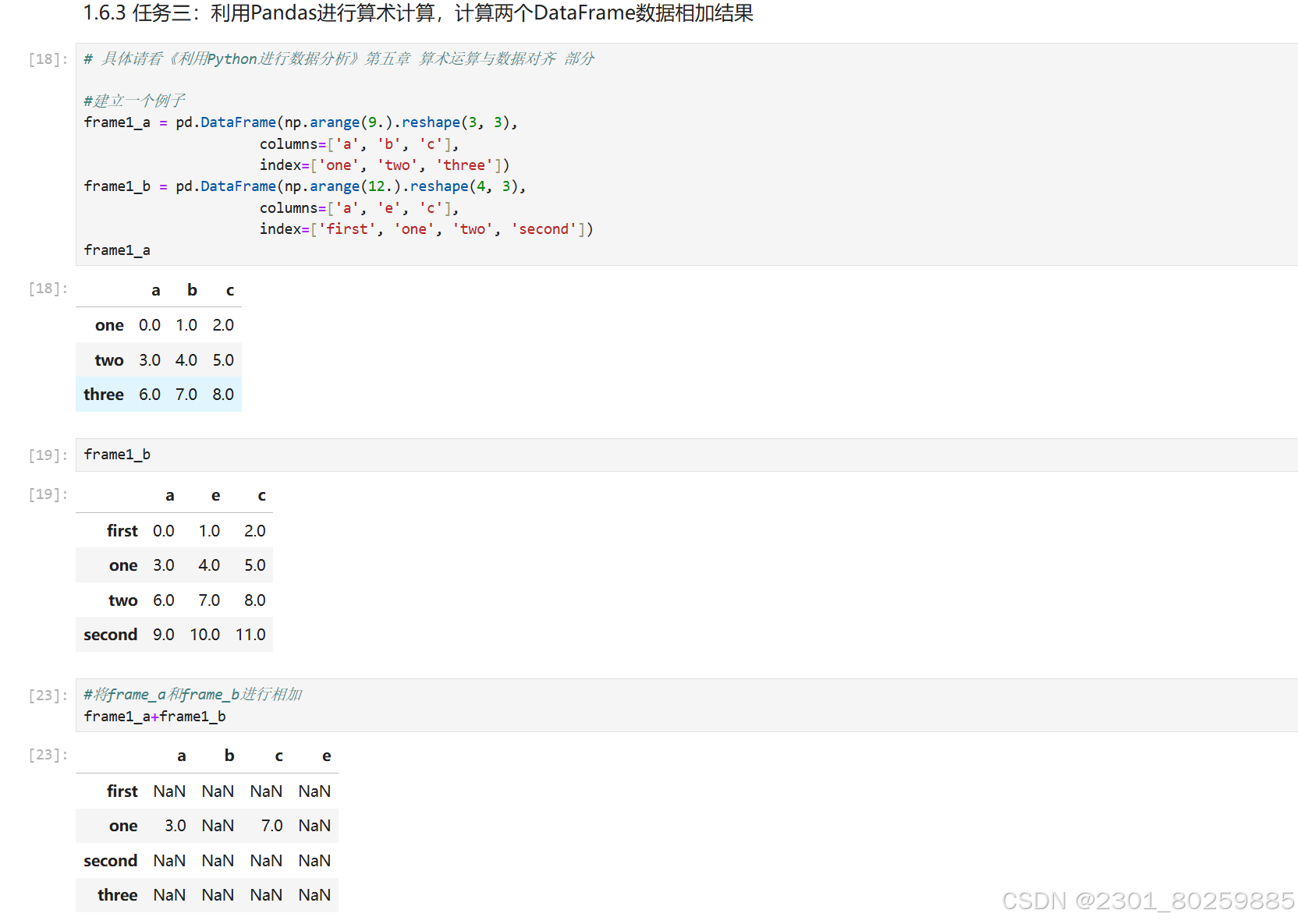Click value 3.0 in the sum table's "one" row
This screenshot has height=924, width=1298.
(176, 826)
